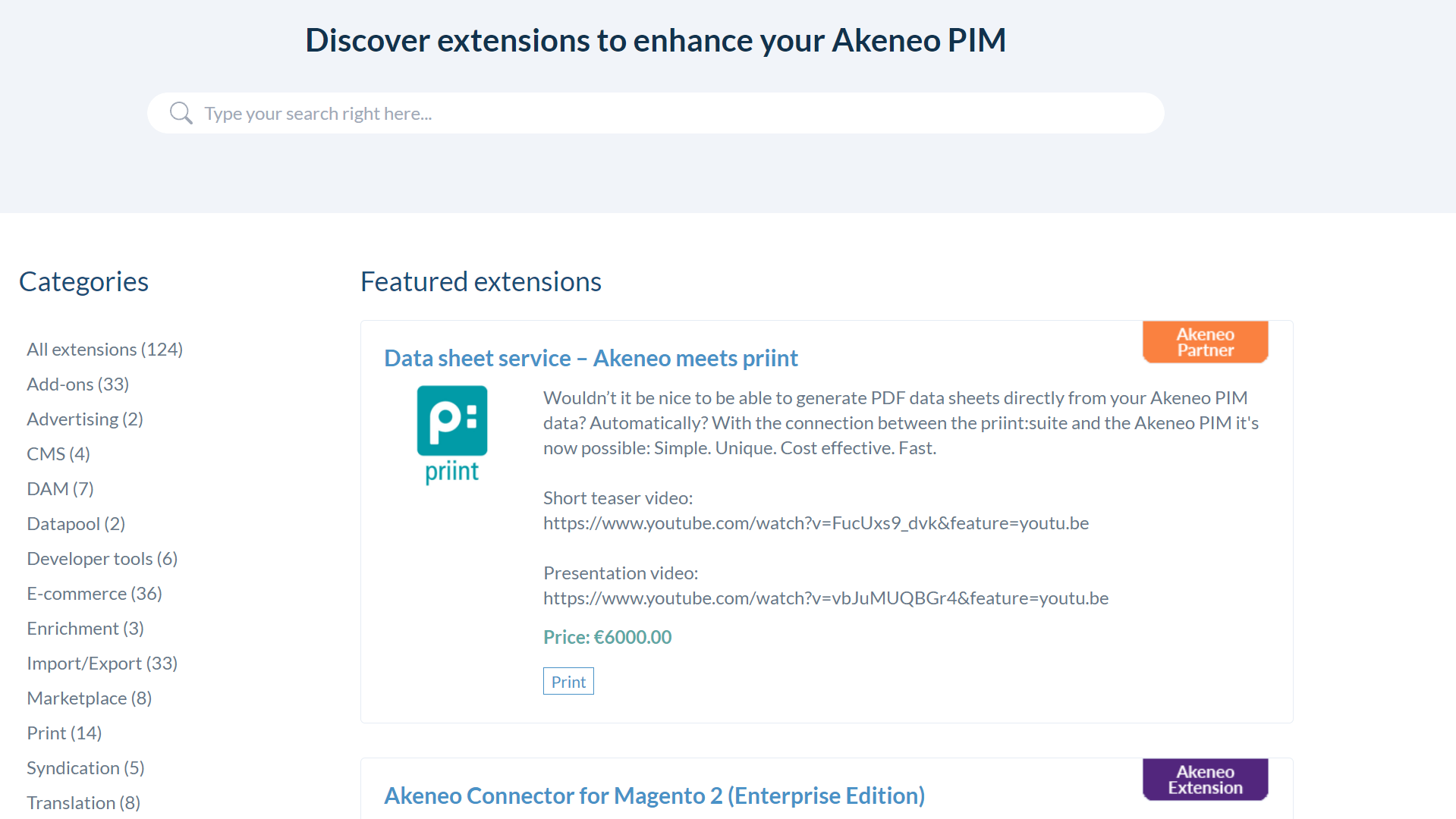
Task: Filter by Add-ons category
Action: 77,384
